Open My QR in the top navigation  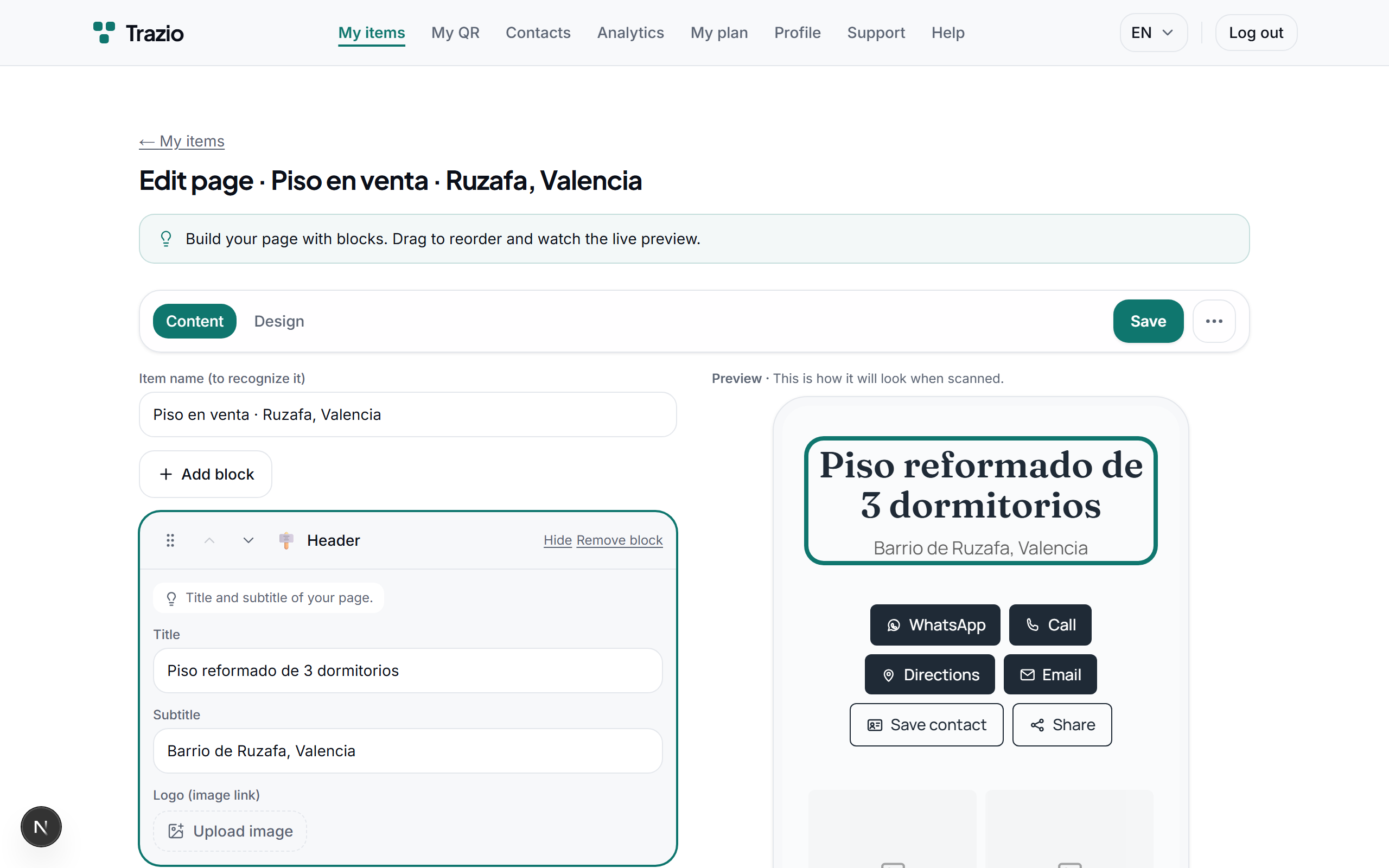pos(455,33)
